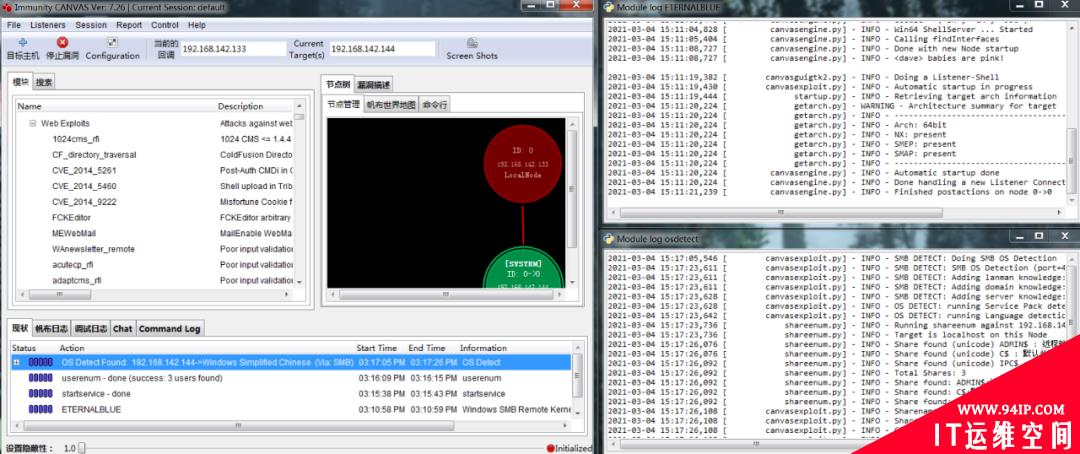Select the 'startservice - done' status row

point(291,394)
